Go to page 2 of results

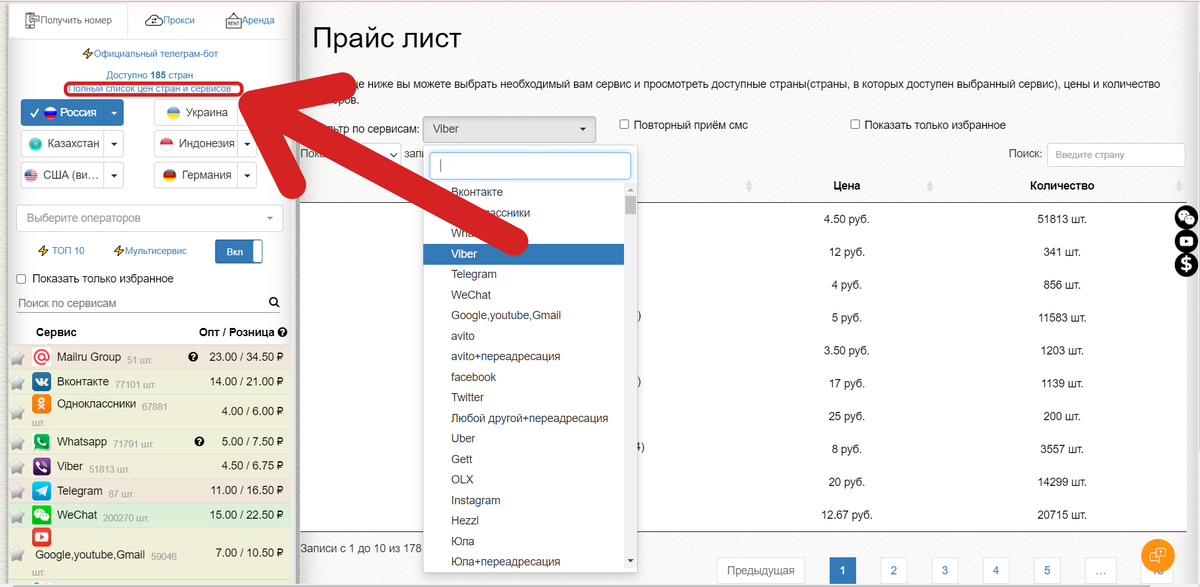click(x=894, y=570)
